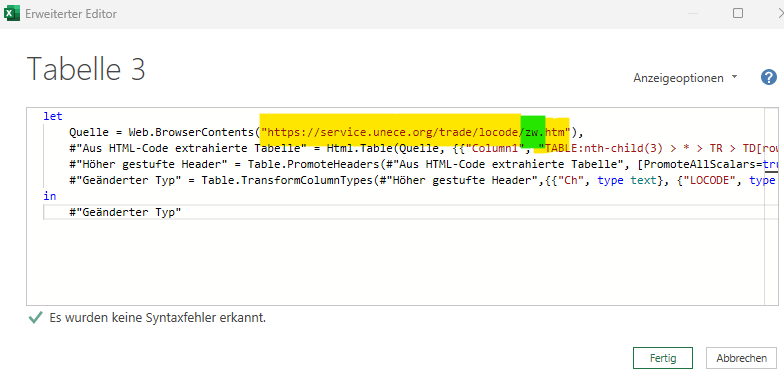Viewport: 784px width, 376px height.
Task: Click the 'in' keyword in the code
Action: tap(50, 196)
